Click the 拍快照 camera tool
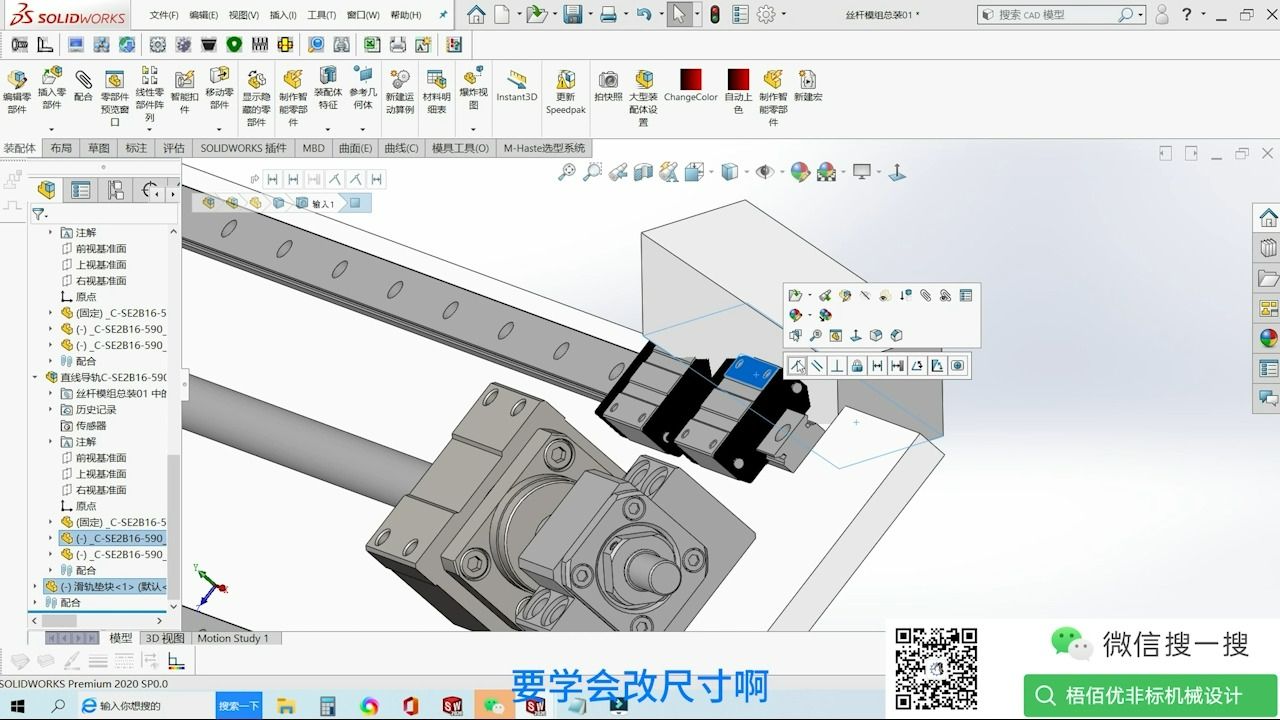This screenshot has height=720, width=1280. tap(608, 86)
